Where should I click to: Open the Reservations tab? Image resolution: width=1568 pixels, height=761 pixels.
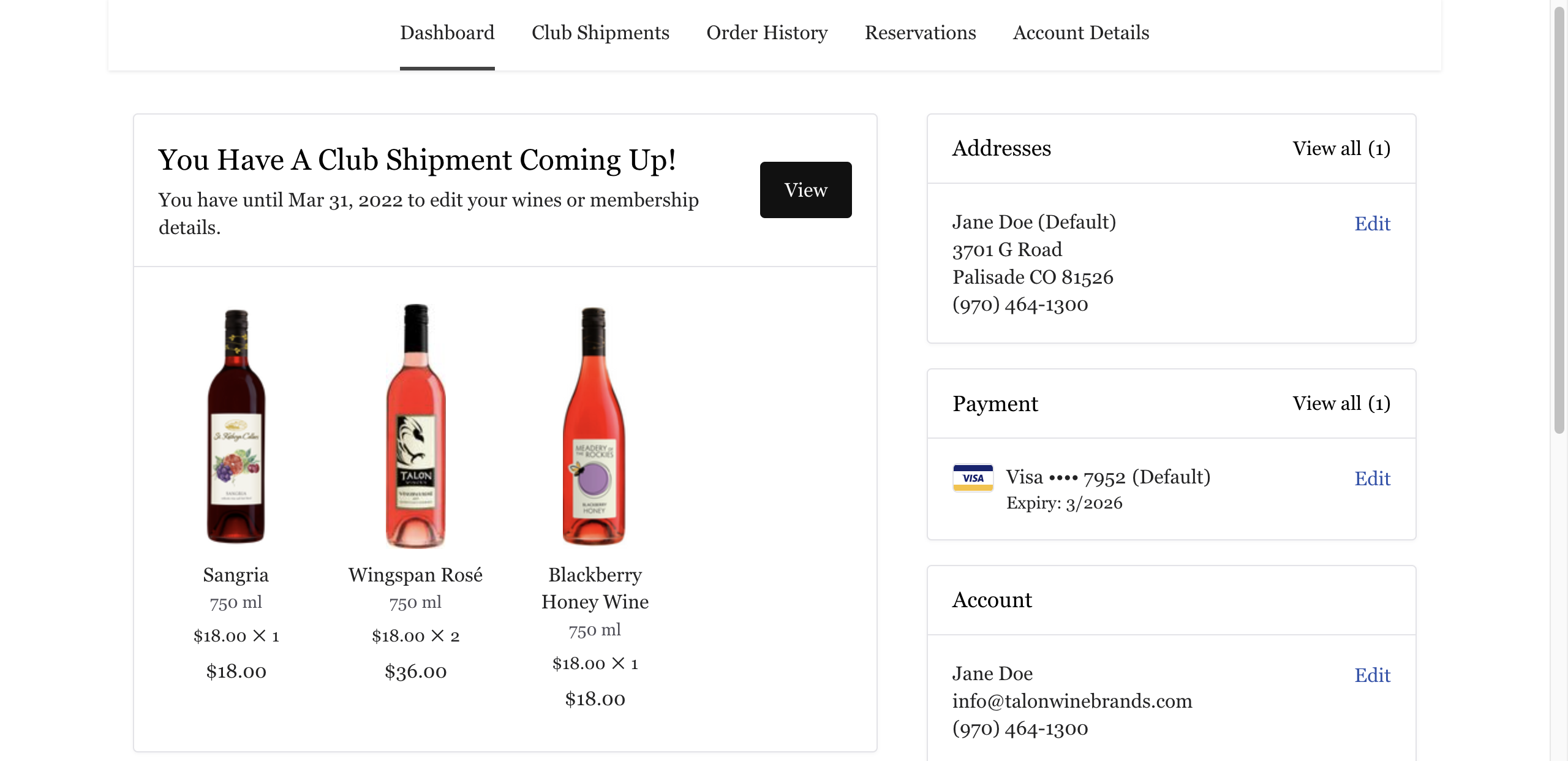[920, 32]
